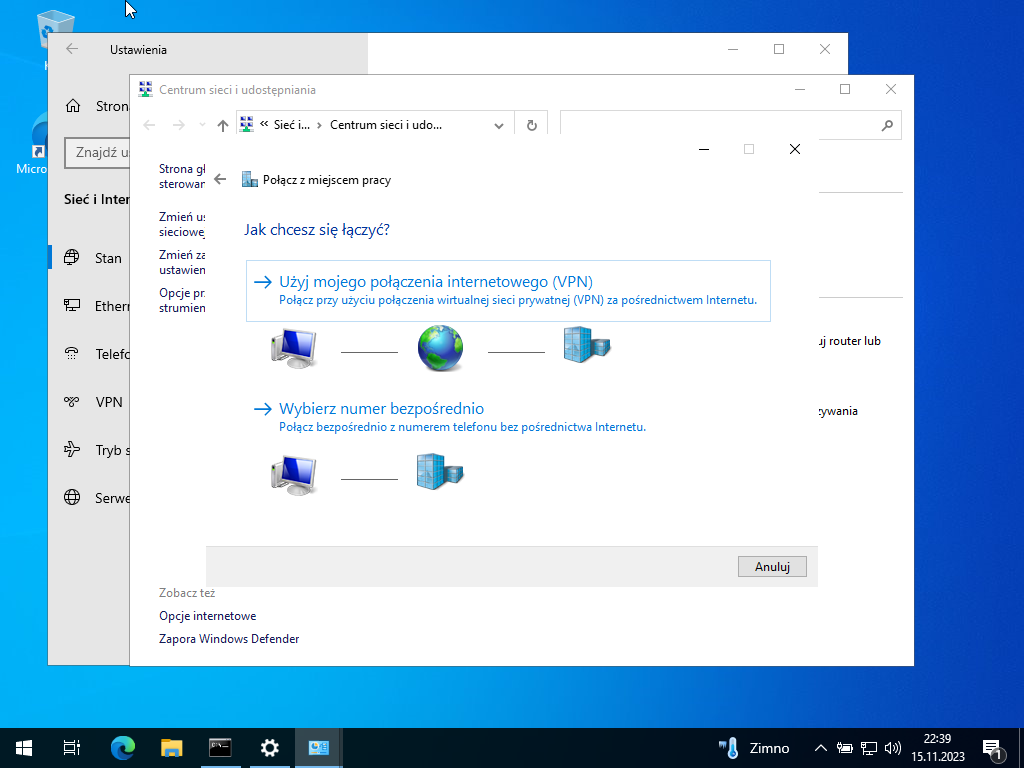Switch to the Settings gear taskbar app

click(x=269, y=748)
